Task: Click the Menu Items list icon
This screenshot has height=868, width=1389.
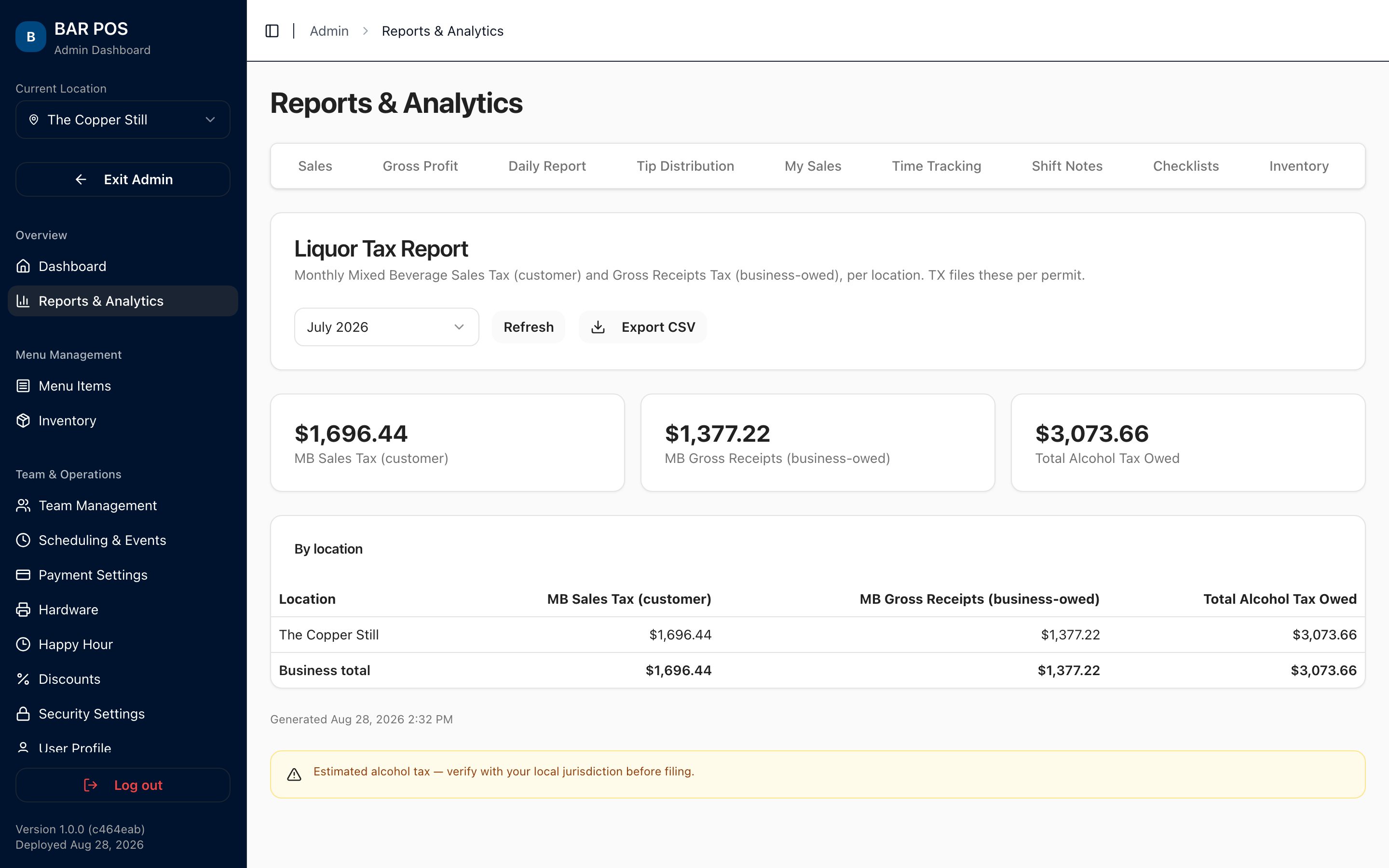Action: pyautogui.click(x=23, y=386)
